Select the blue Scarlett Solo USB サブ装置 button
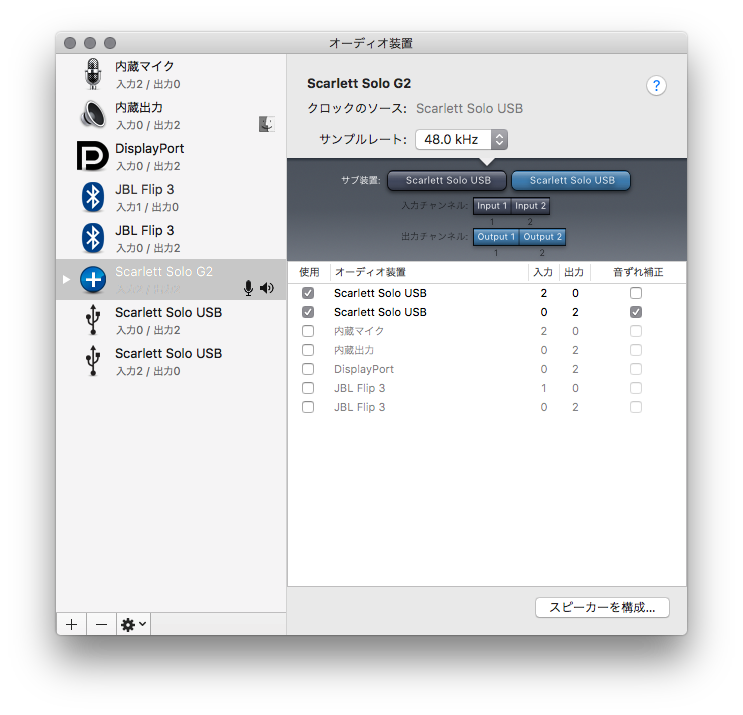 click(571, 181)
